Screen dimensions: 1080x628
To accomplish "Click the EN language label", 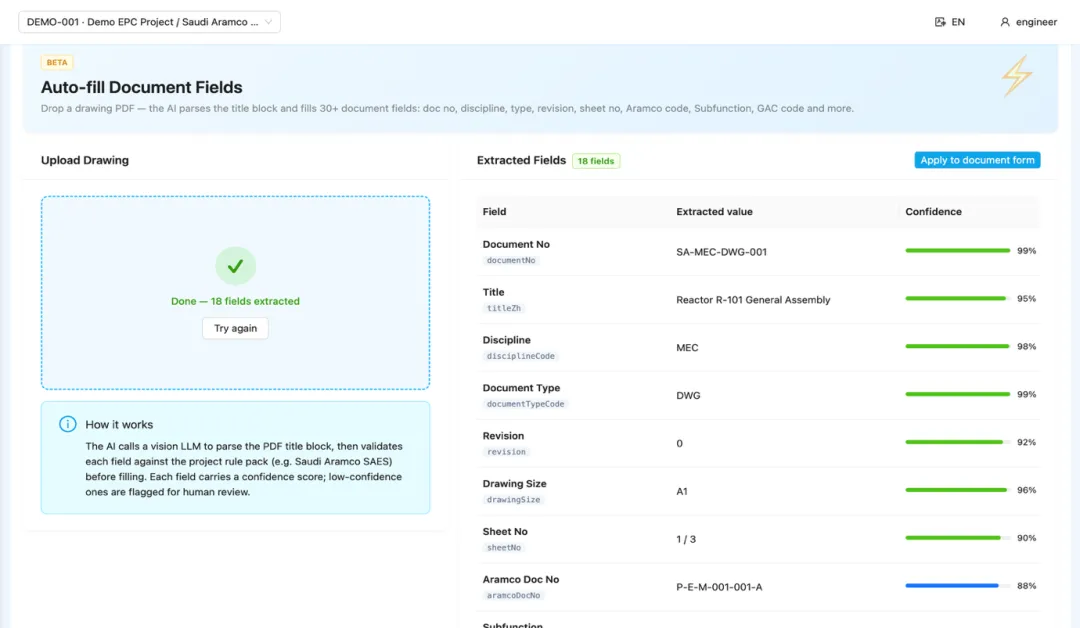I will click(x=958, y=22).
